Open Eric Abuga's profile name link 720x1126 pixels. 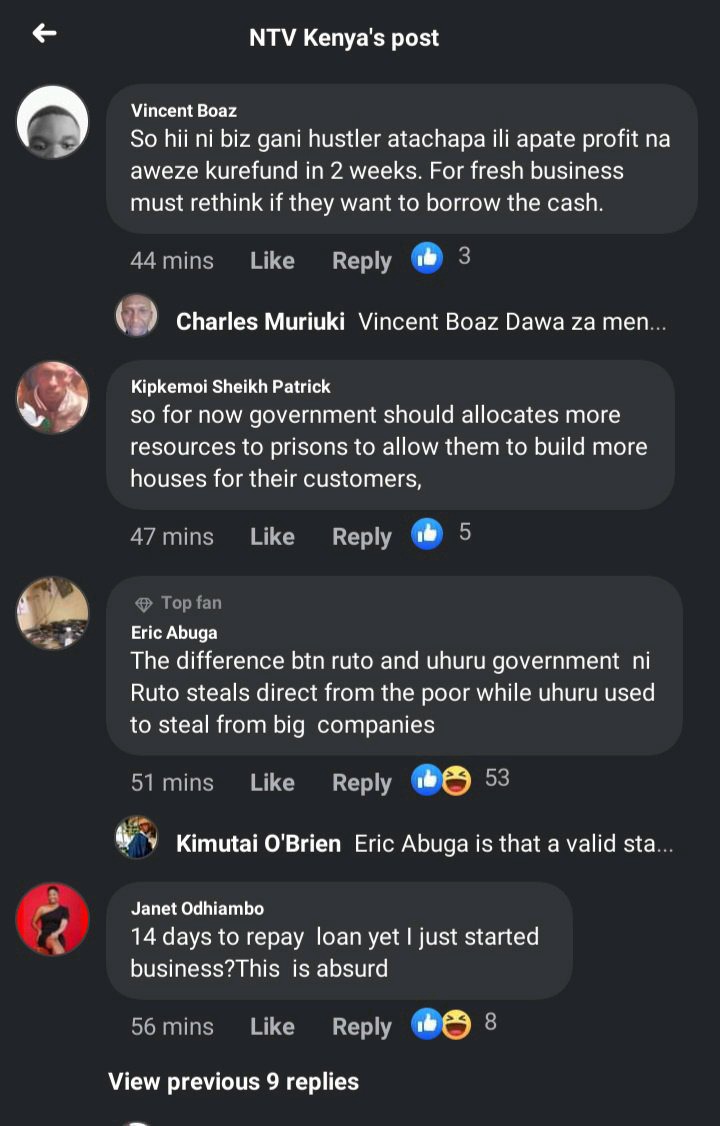point(174,633)
